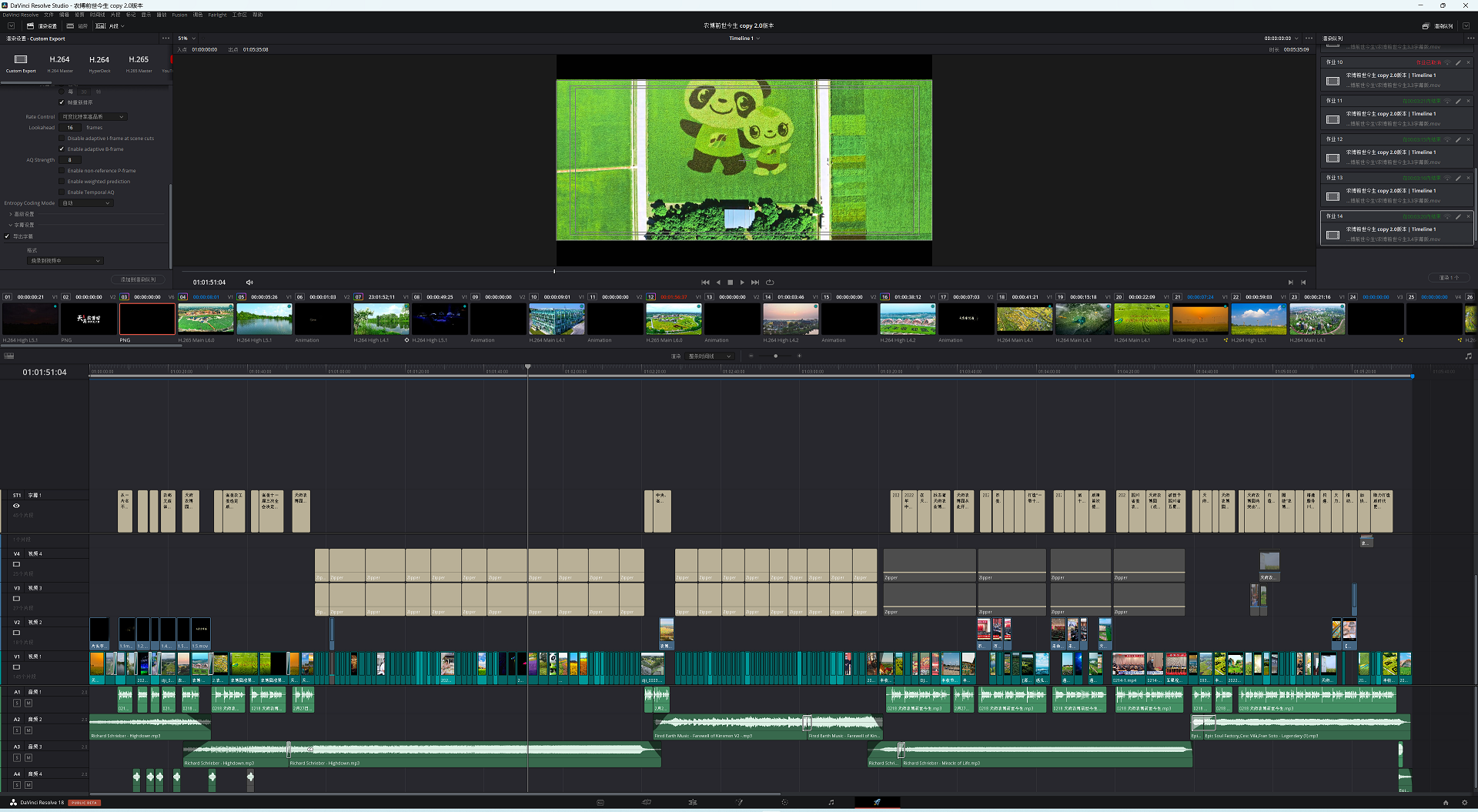The height and width of the screenshot is (812, 1478).
Task: Click the timeline audio note icon
Action: point(1468,356)
